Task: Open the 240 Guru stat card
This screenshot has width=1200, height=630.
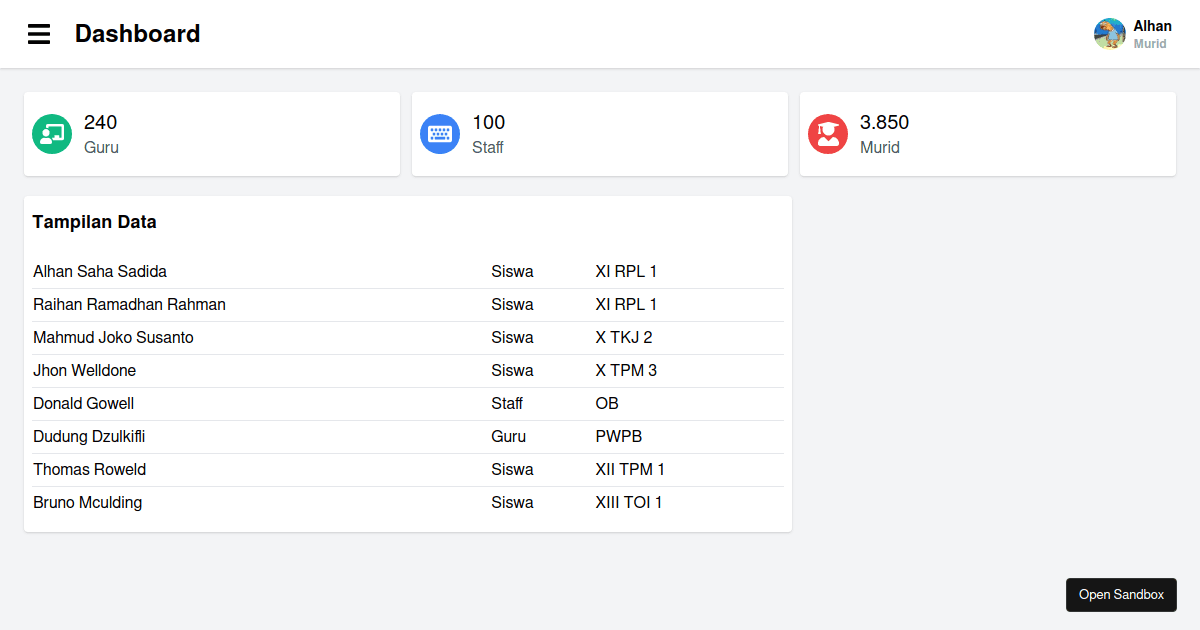Action: (x=212, y=134)
